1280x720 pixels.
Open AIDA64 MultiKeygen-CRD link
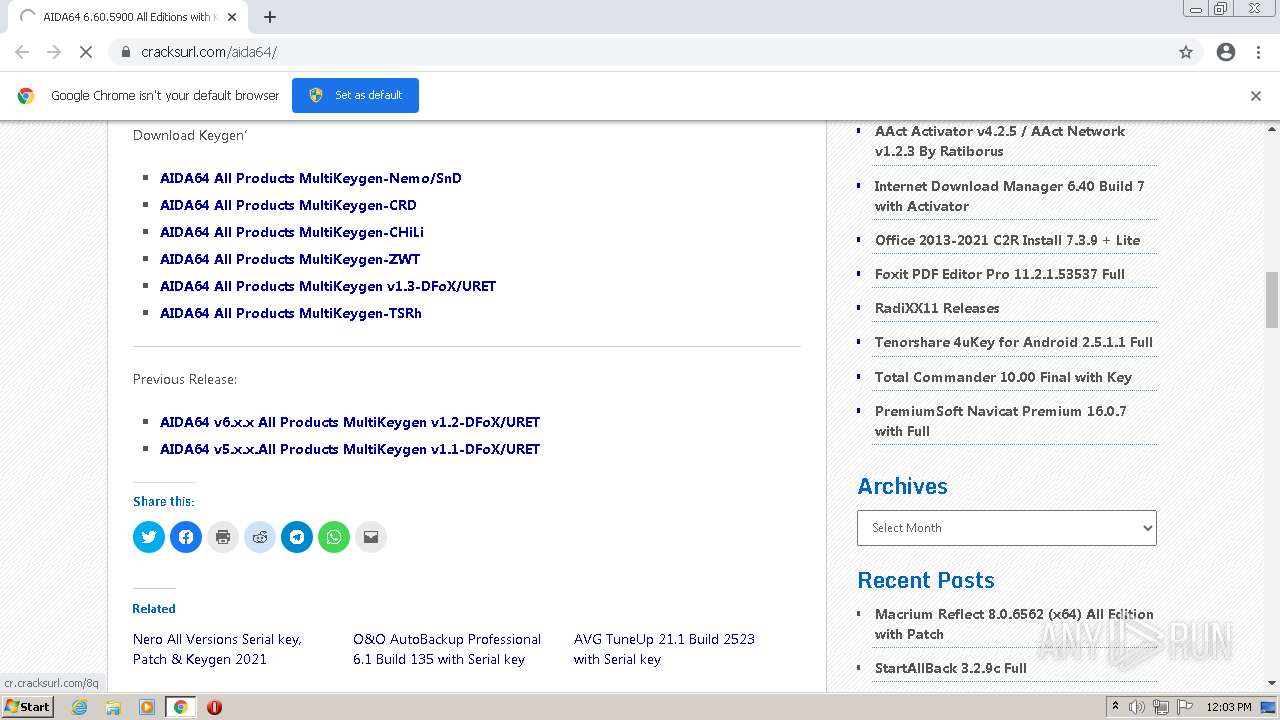[x=288, y=205]
